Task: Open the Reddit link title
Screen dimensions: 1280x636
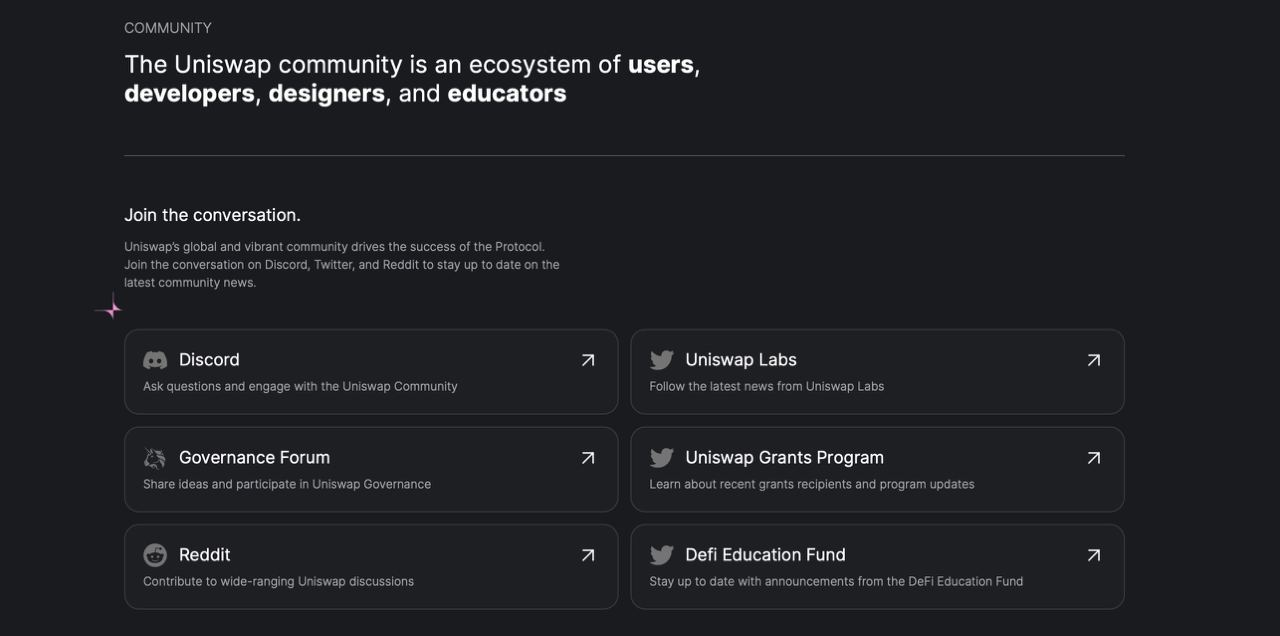Action: pyautogui.click(x=205, y=555)
